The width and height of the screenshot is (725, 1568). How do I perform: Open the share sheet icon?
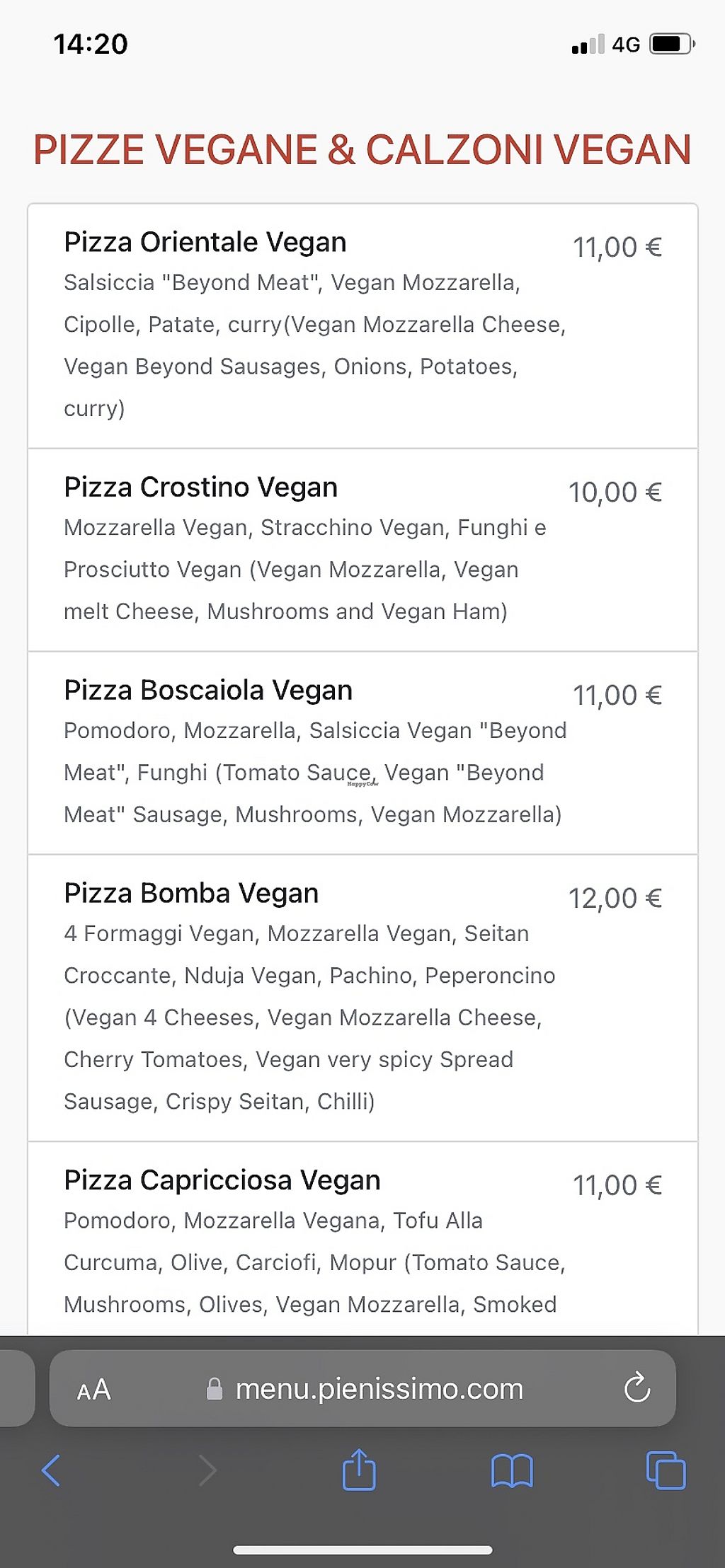pos(359,1470)
